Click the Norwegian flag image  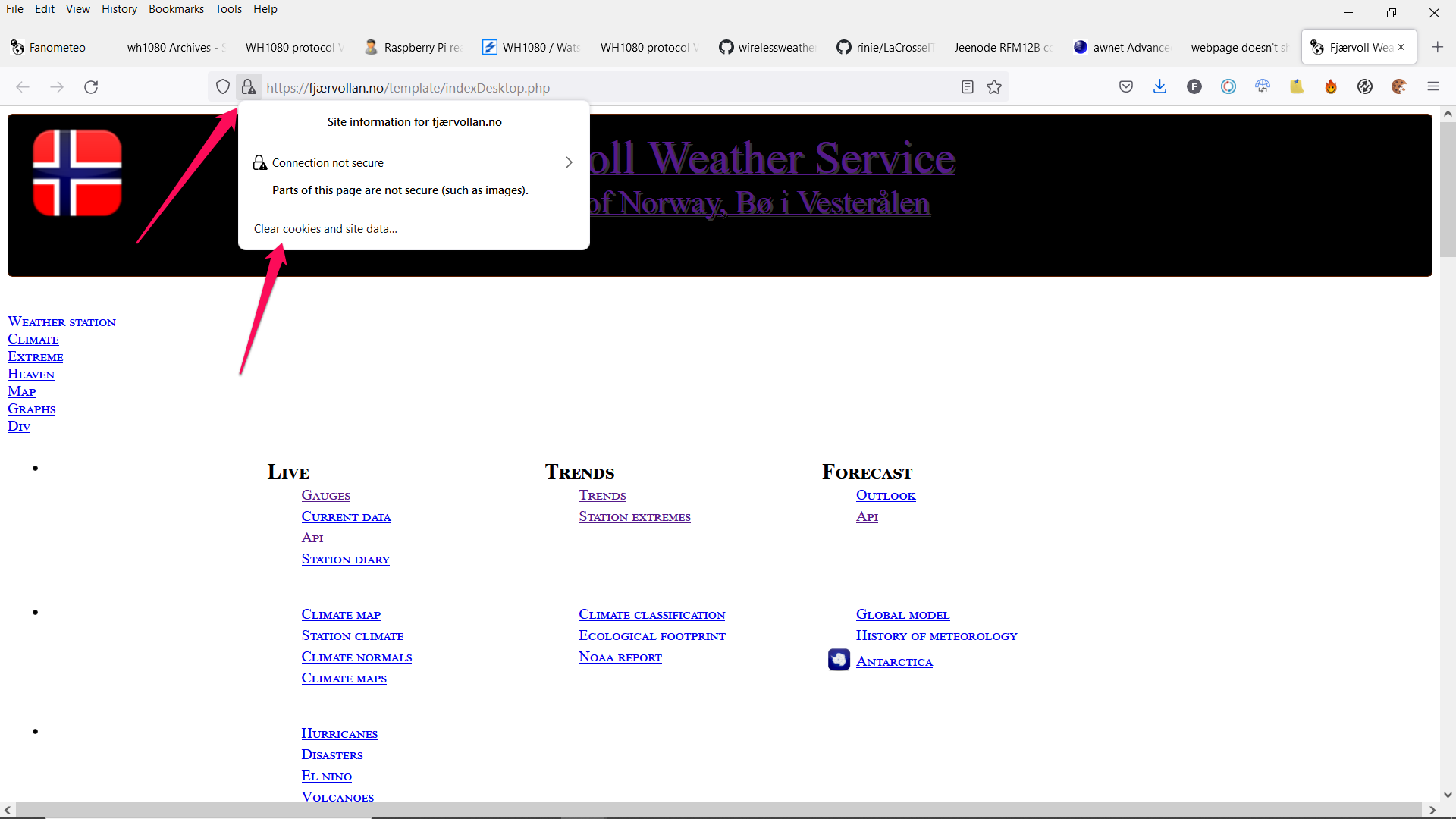tap(77, 173)
